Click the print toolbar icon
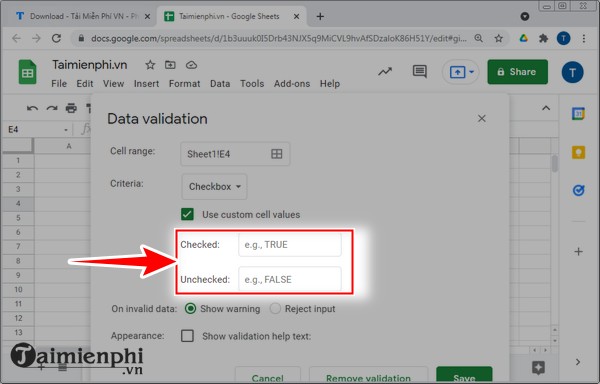Viewport: 600px width, 384px height. tap(71, 108)
